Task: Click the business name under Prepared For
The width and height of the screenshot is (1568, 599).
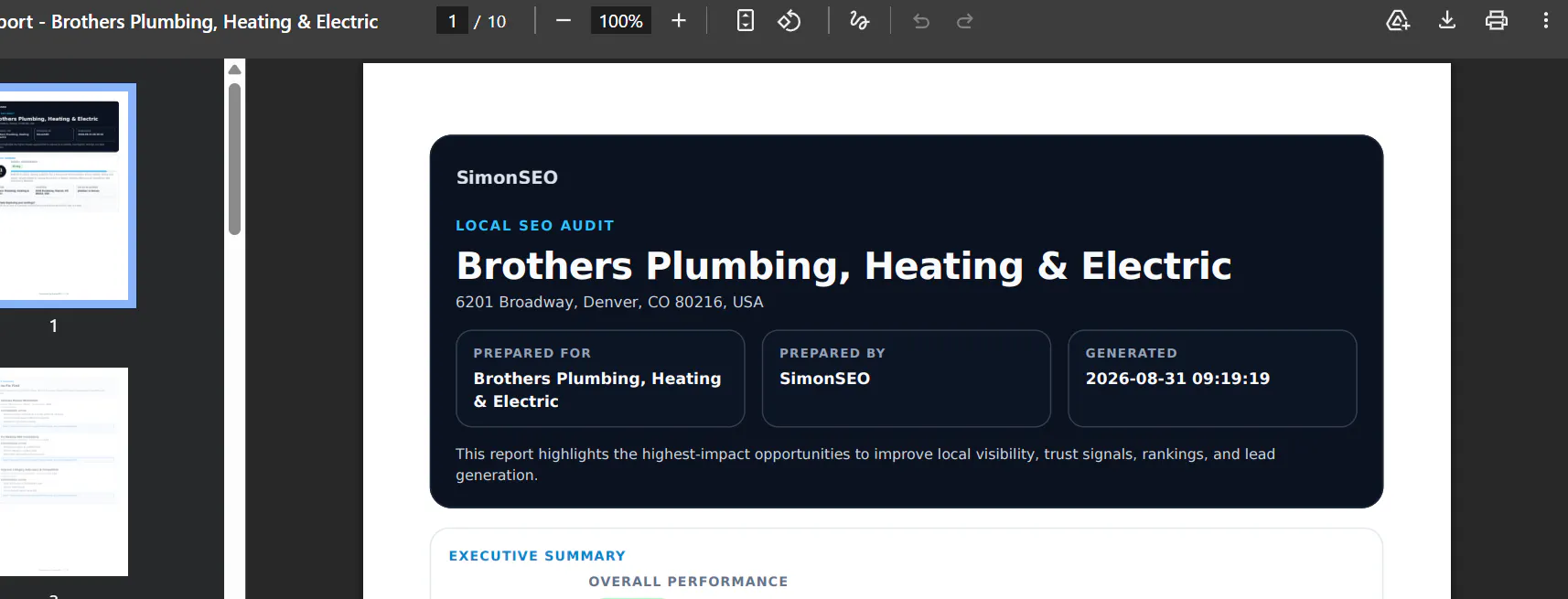Action: 597,390
